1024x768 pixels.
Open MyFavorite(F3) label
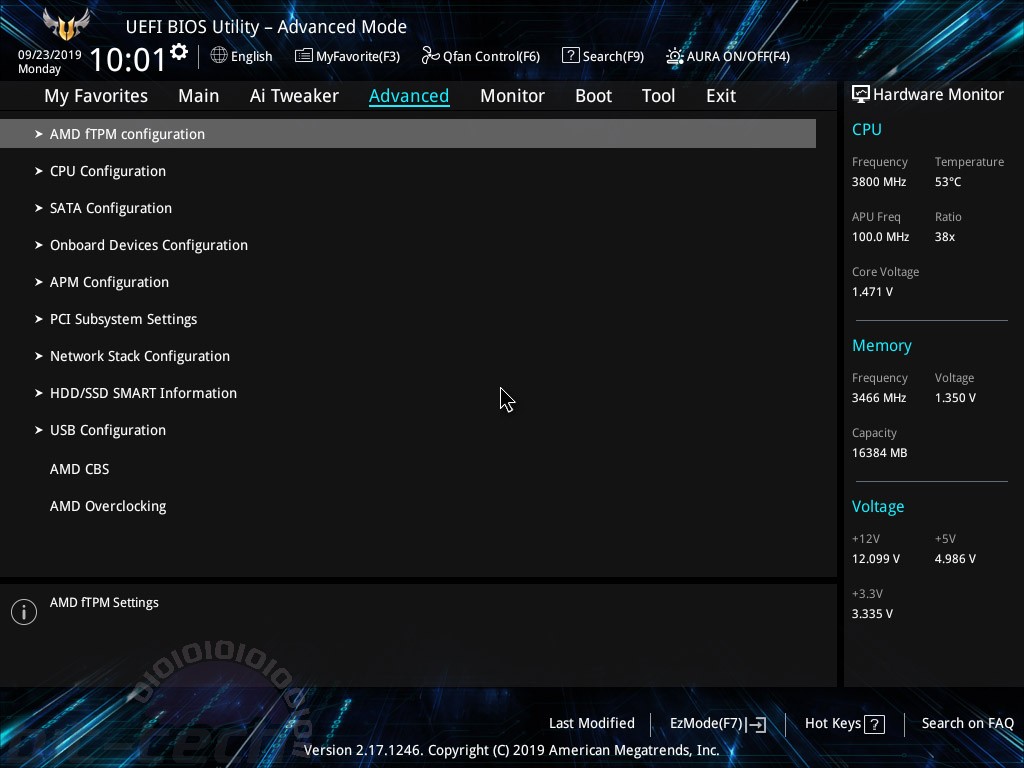358,57
